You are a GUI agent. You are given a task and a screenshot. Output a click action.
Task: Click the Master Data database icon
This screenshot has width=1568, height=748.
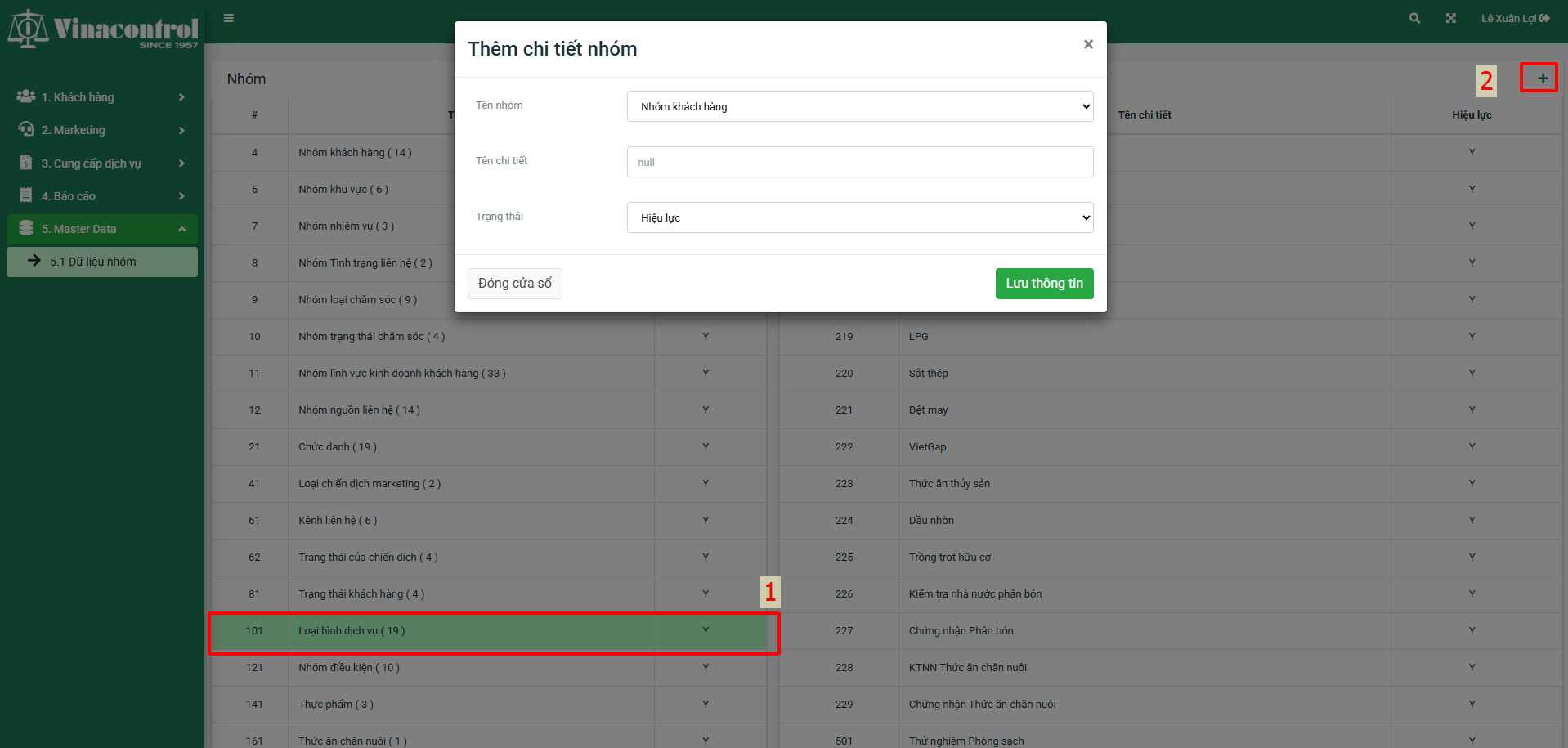tap(26, 228)
